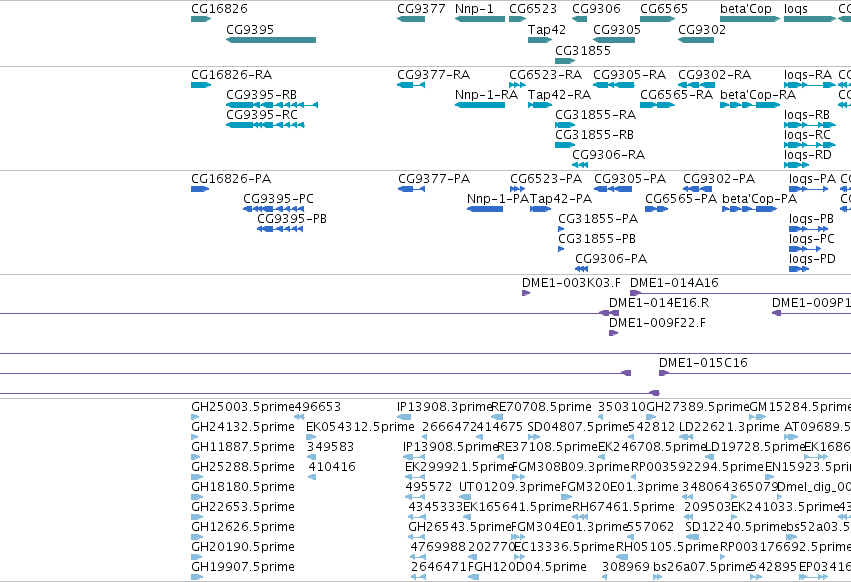Click the CG9305-RA label
The width and height of the screenshot is (851, 582).
tap(630, 74)
